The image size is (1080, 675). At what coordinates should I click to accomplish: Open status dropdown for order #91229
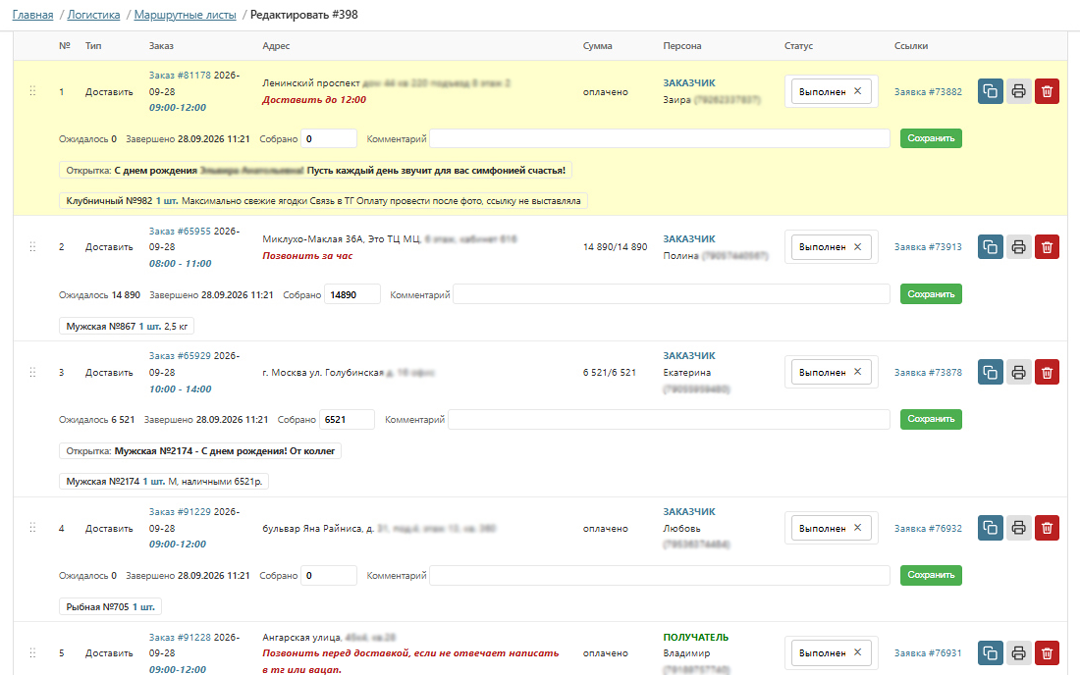click(831, 528)
